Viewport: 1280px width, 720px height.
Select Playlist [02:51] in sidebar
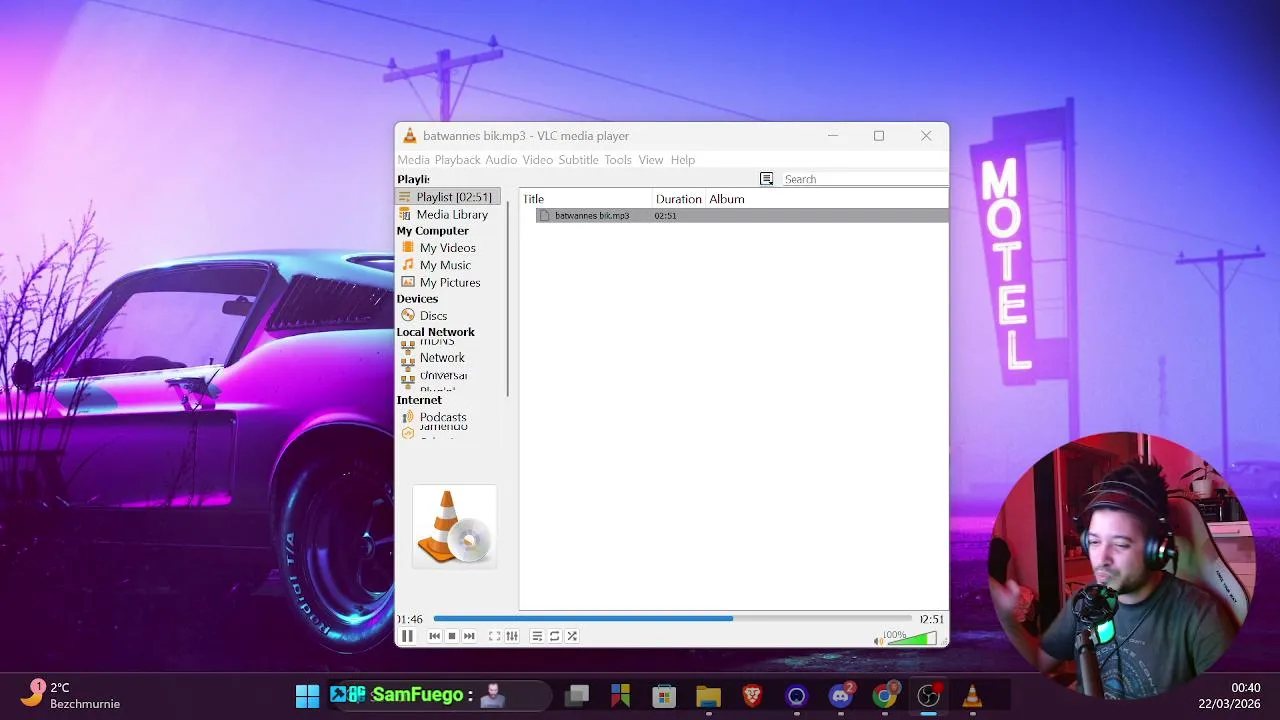click(x=448, y=197)
